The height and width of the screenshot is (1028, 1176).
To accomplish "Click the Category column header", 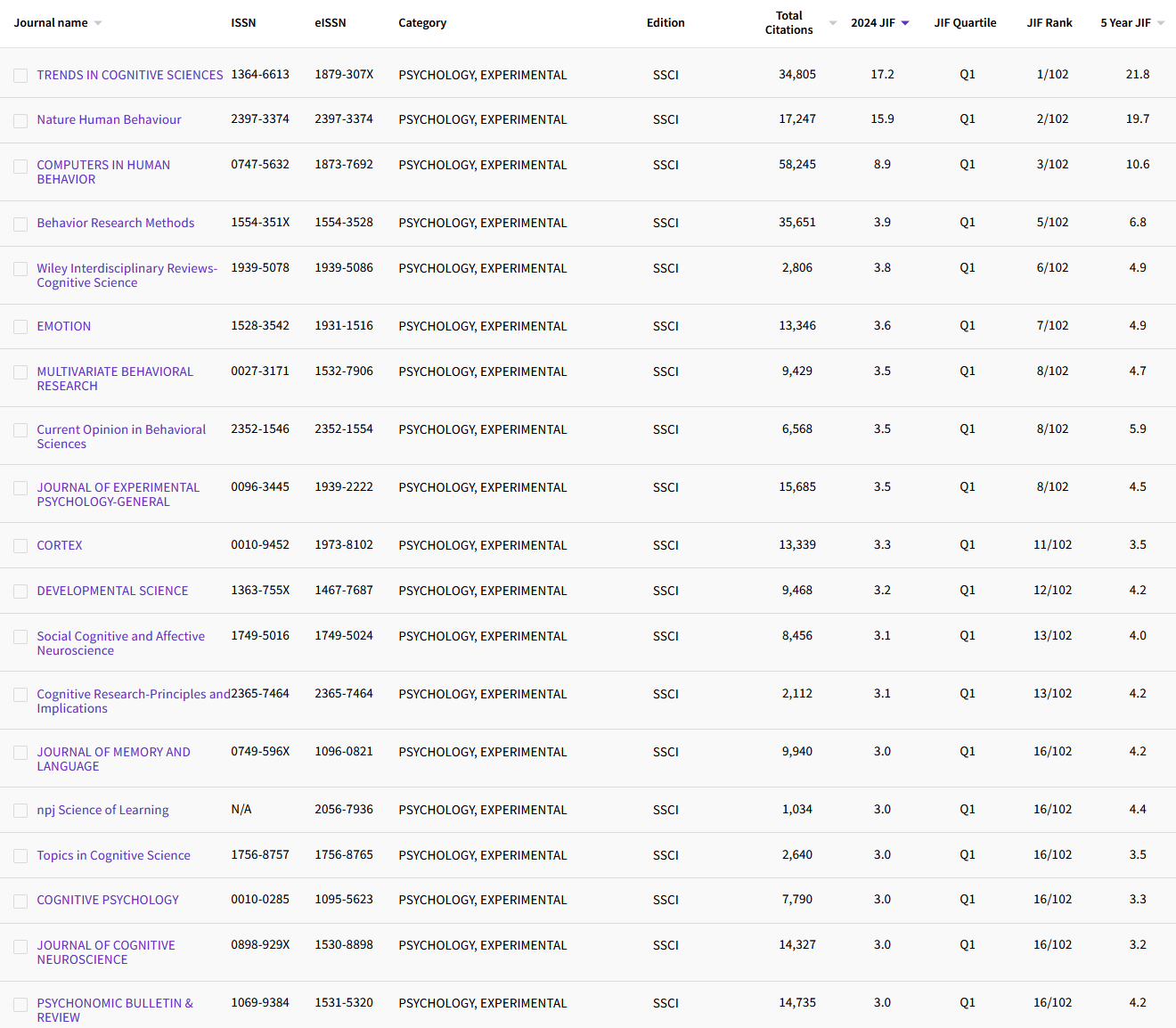I will pos(422,23).
